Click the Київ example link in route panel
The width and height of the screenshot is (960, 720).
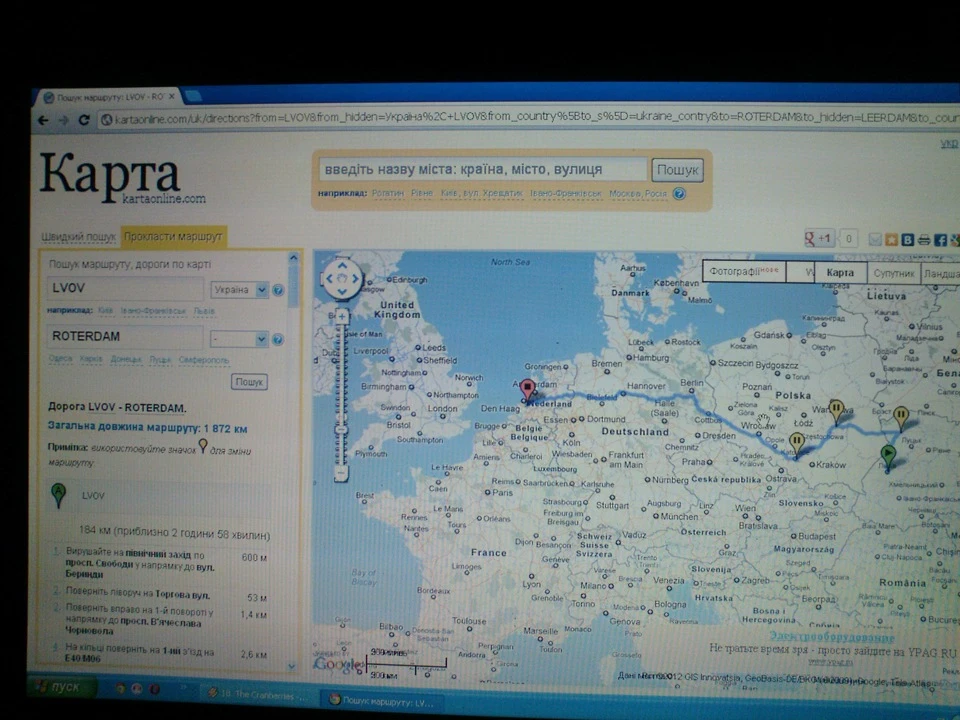(x=105, y=311)
